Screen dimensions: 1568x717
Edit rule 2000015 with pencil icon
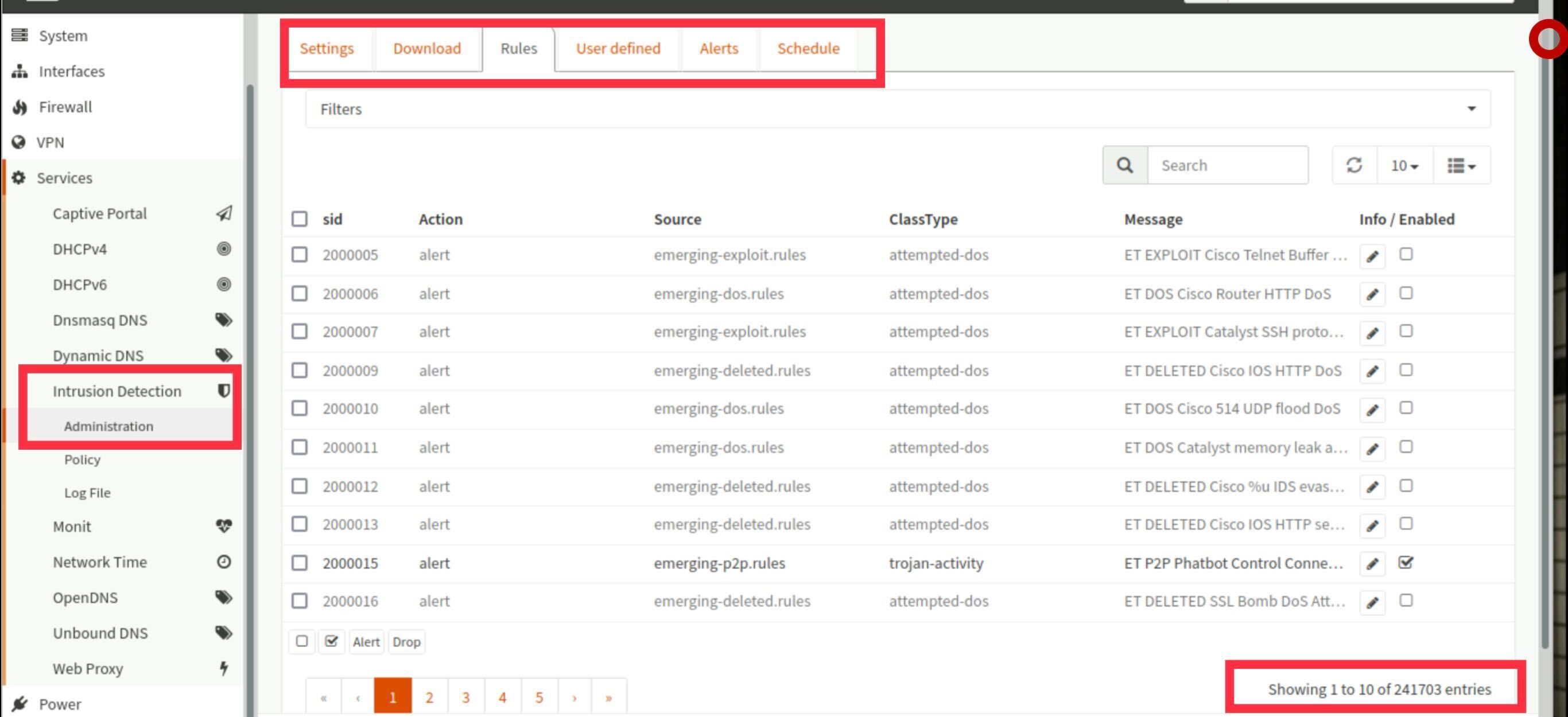[1372, 564]
